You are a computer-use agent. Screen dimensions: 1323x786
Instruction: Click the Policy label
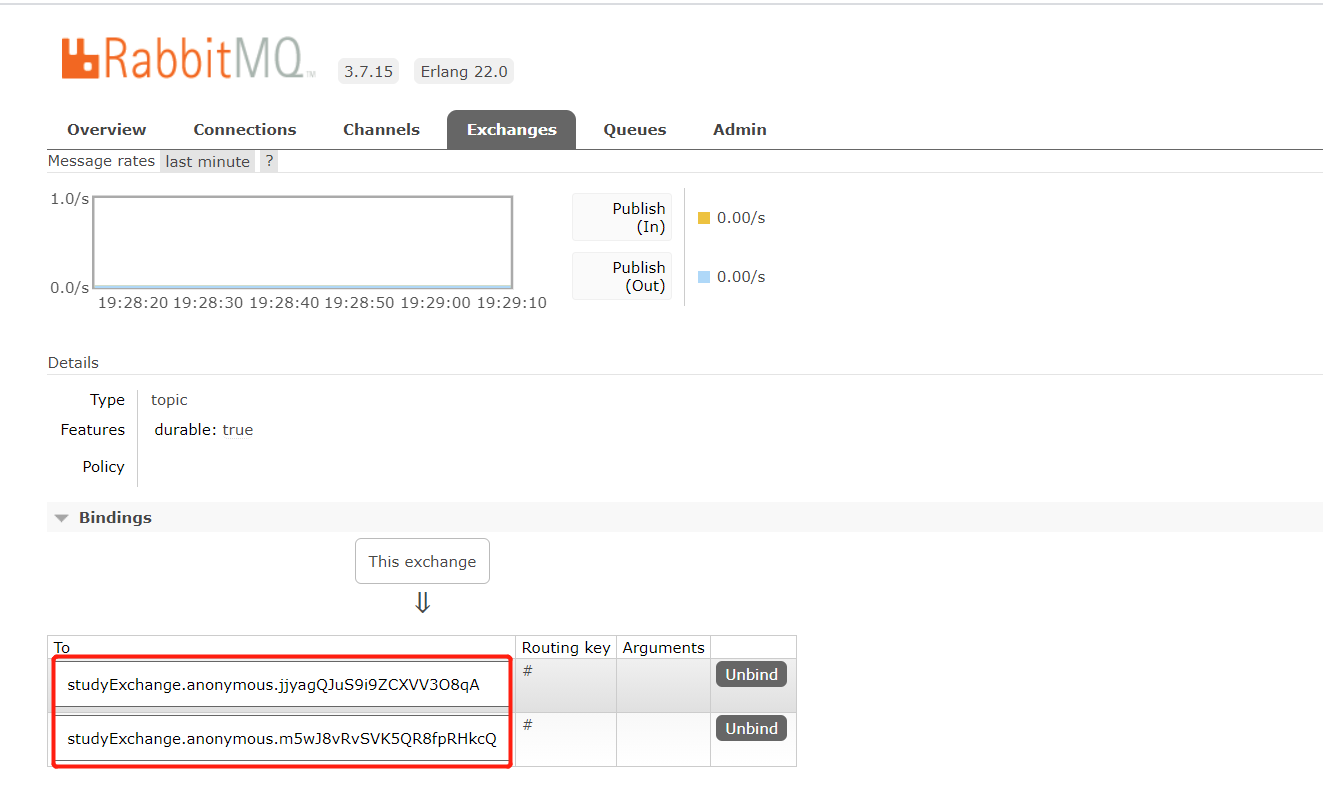pyautogui.click(x=103, y=467)
